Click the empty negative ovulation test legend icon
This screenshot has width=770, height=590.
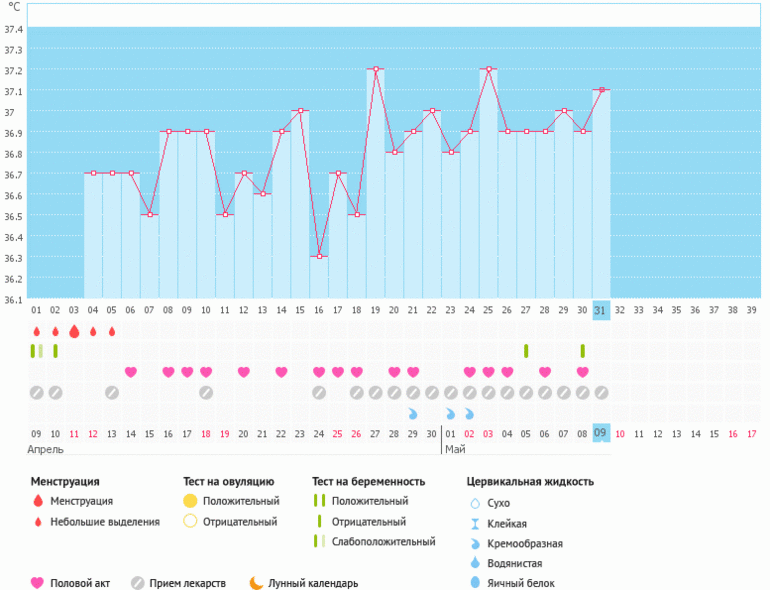[190, 521]
